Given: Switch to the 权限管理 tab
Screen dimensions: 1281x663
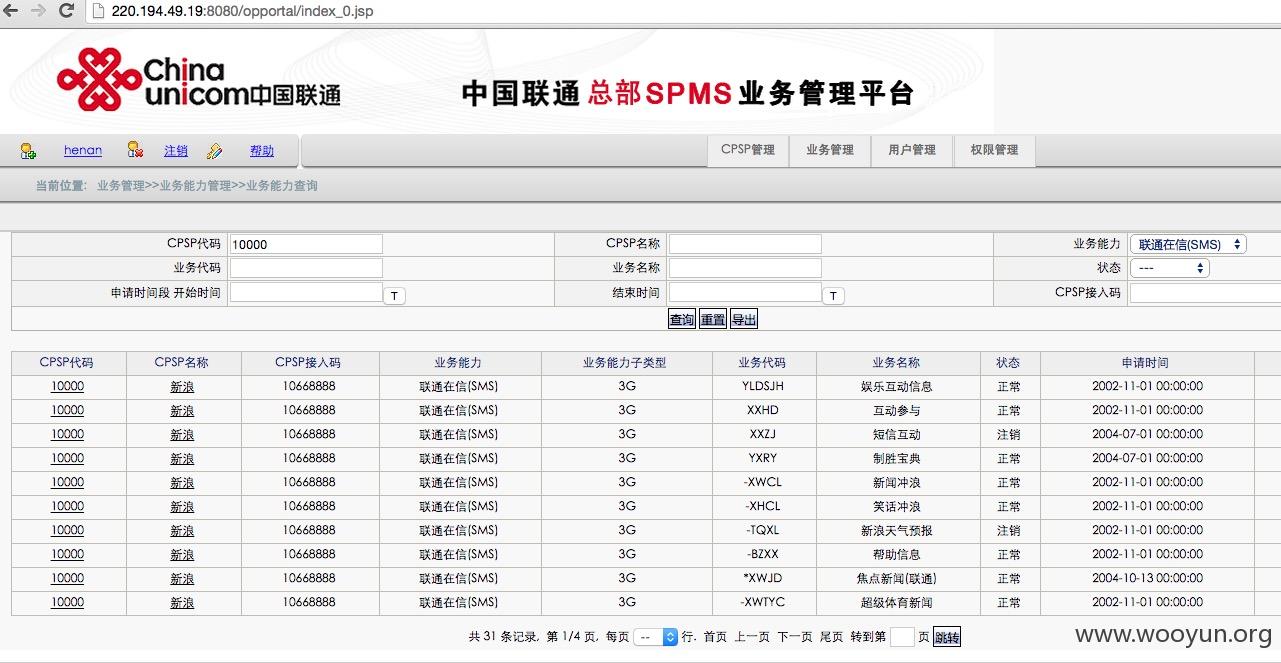Looking at the screenshot, I should [994, 150].
